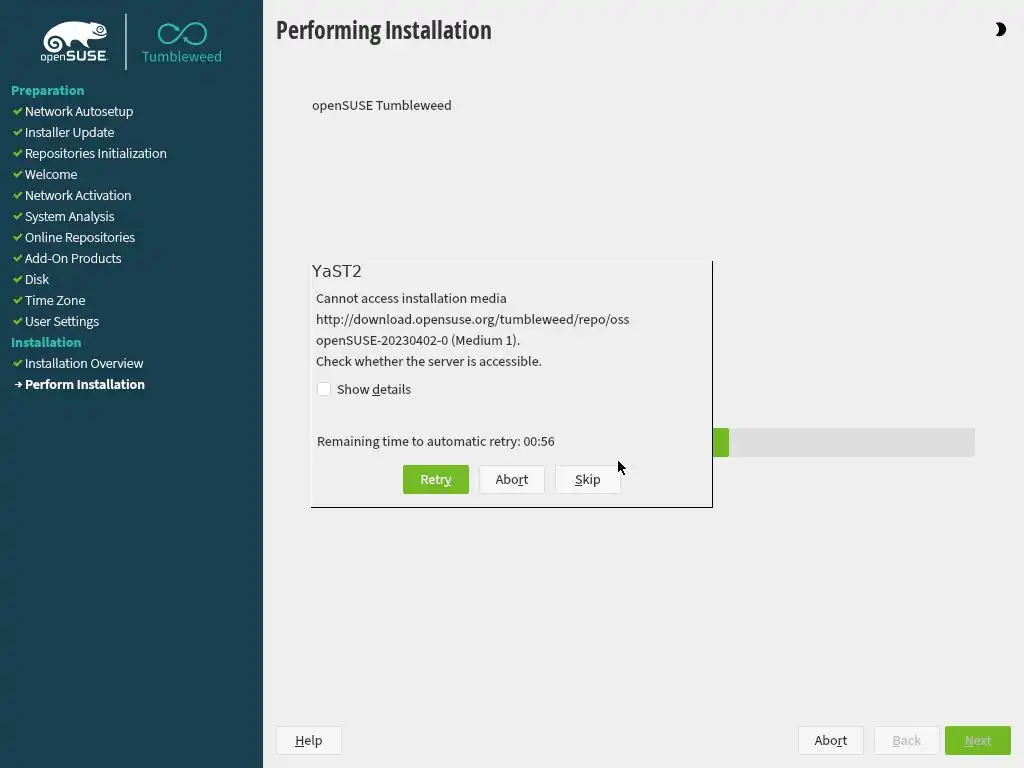Select Time Zone step text

[x=55, y=300]
